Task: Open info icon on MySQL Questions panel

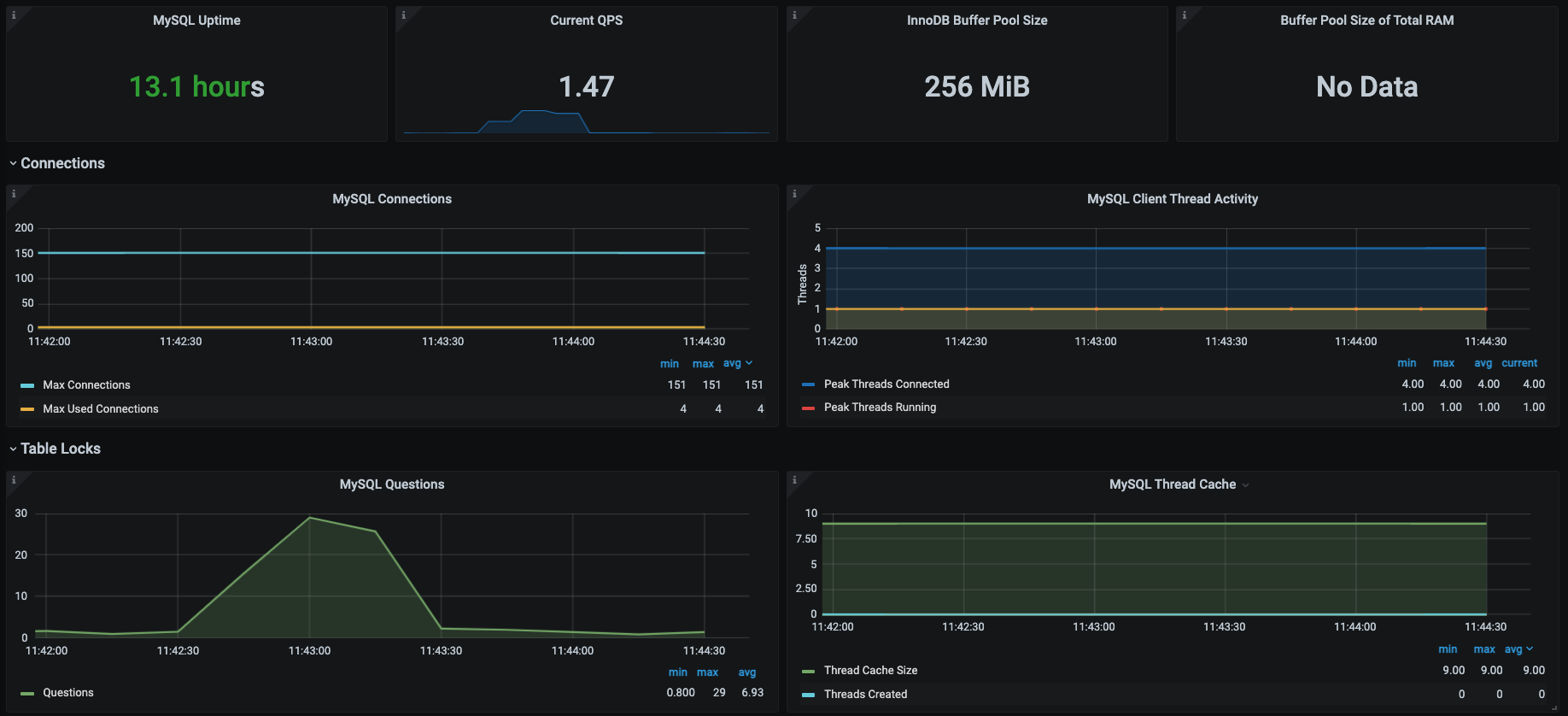Action: click(x=14, y=479)
